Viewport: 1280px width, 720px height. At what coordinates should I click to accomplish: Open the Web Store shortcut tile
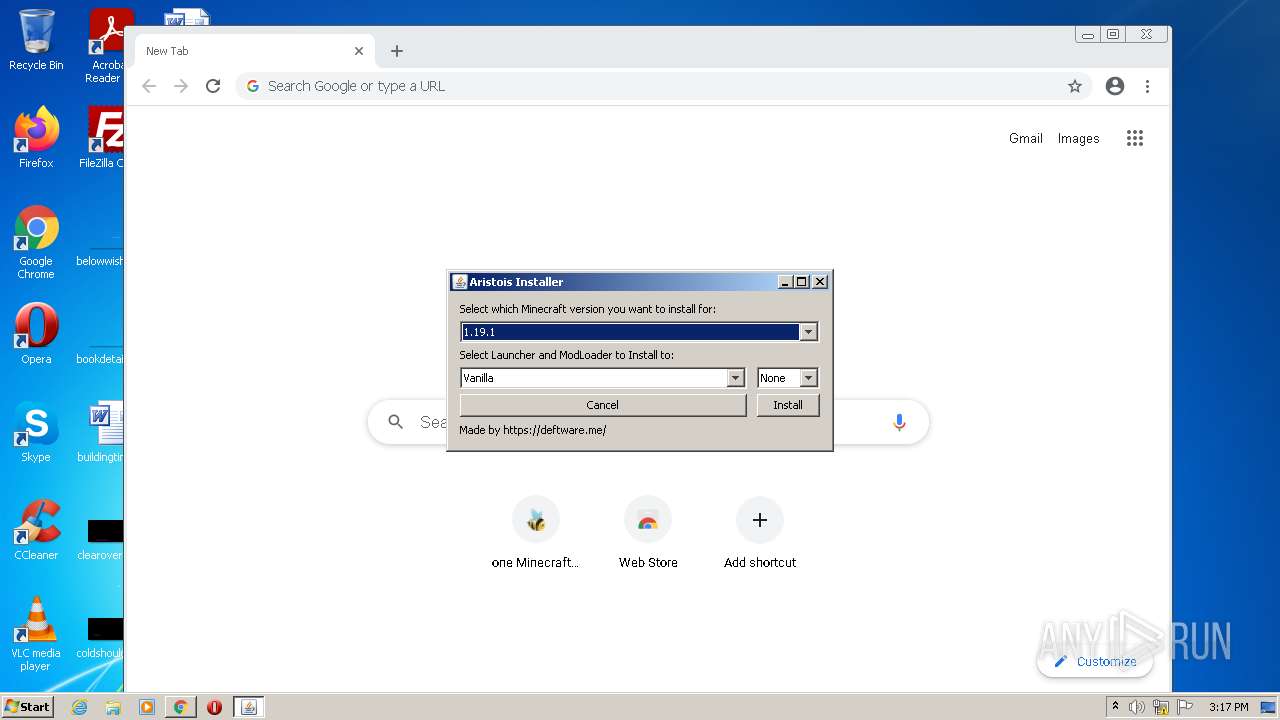click(x=648, y=535)
